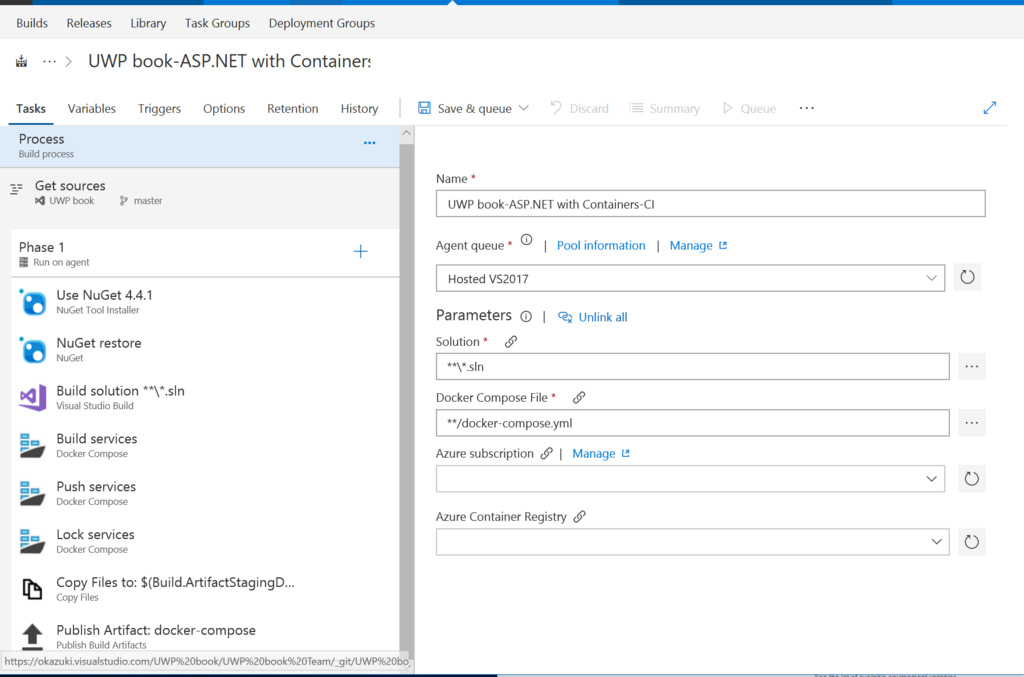This screenshot has height=677, width=1024.
Task: Click the link icon beside Solution label
Action: [511, 342]
